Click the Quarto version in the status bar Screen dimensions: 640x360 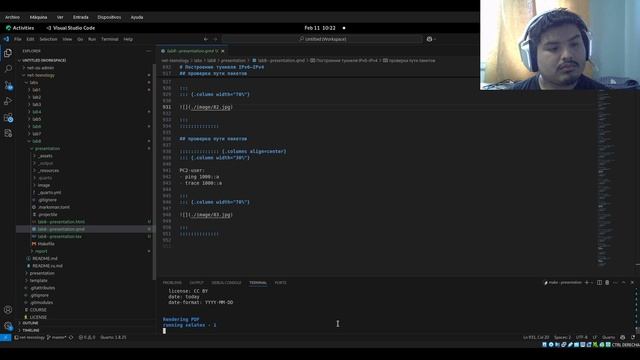pyautogui.click(x=113, y=338)
